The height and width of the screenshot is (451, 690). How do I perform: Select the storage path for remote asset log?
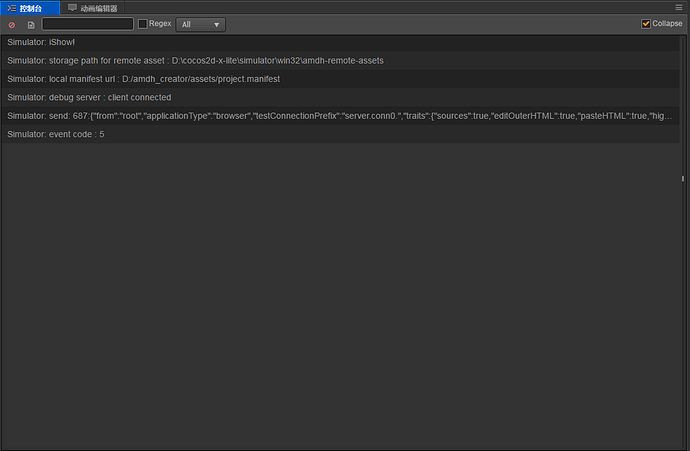[x=340, y=61]
